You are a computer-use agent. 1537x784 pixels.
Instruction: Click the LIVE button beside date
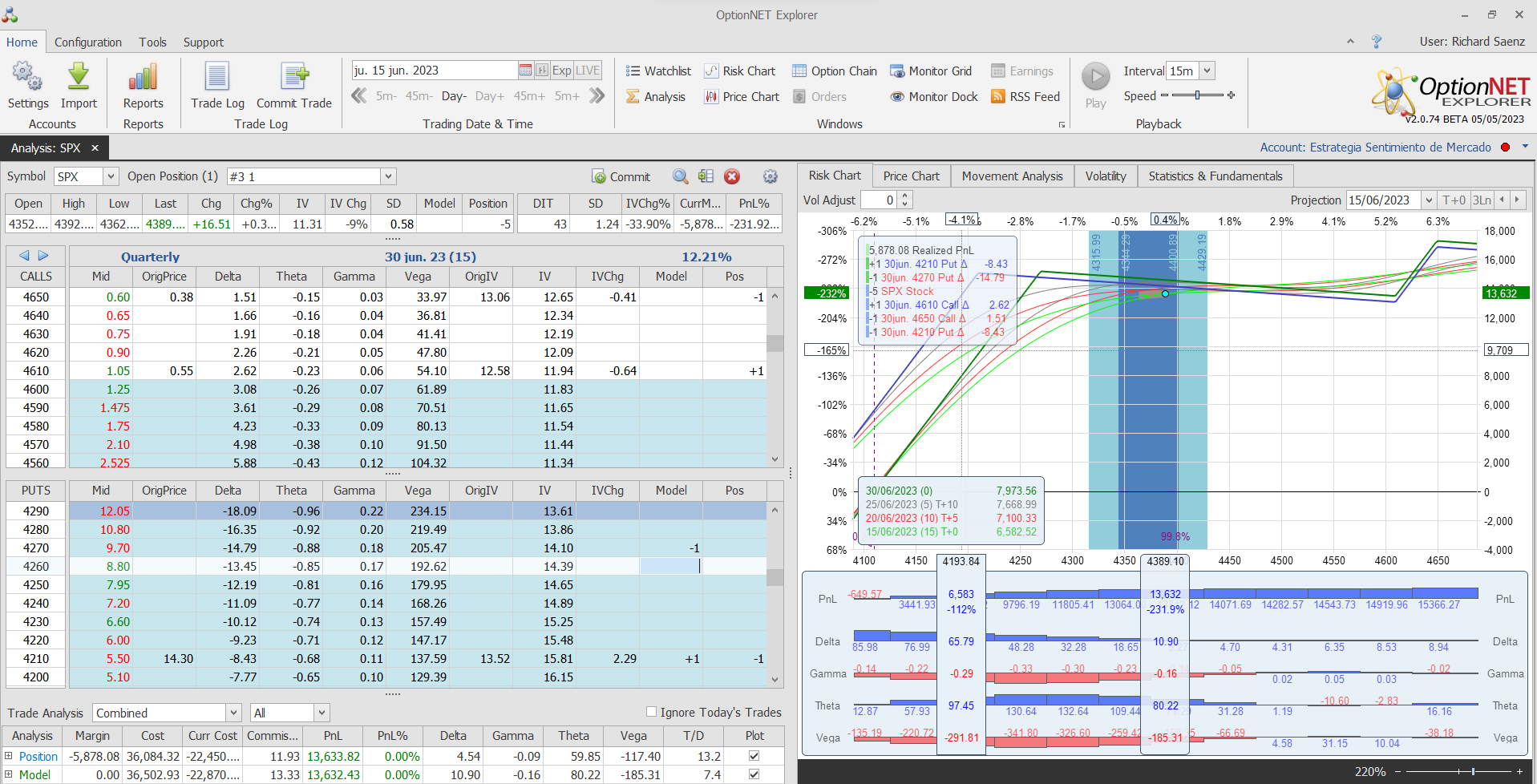(x=588, y=71)
